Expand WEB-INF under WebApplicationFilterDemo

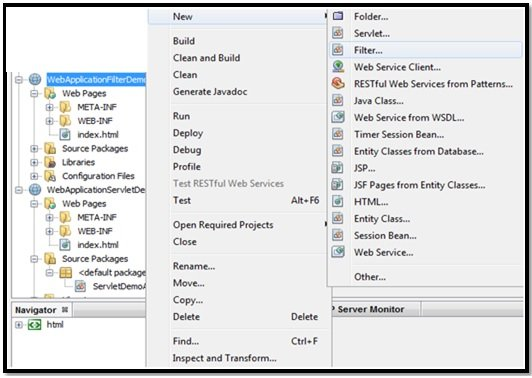[x=50, y=121]
